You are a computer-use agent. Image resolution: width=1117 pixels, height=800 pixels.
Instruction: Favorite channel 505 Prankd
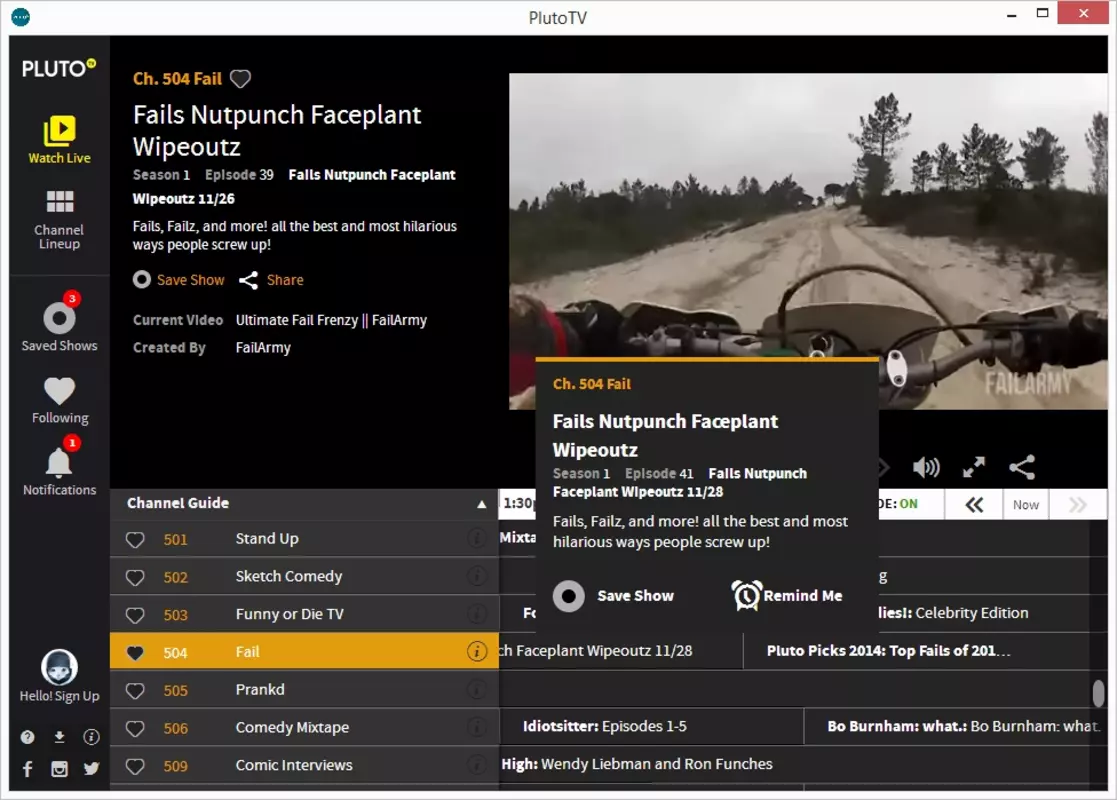point(135,690)
